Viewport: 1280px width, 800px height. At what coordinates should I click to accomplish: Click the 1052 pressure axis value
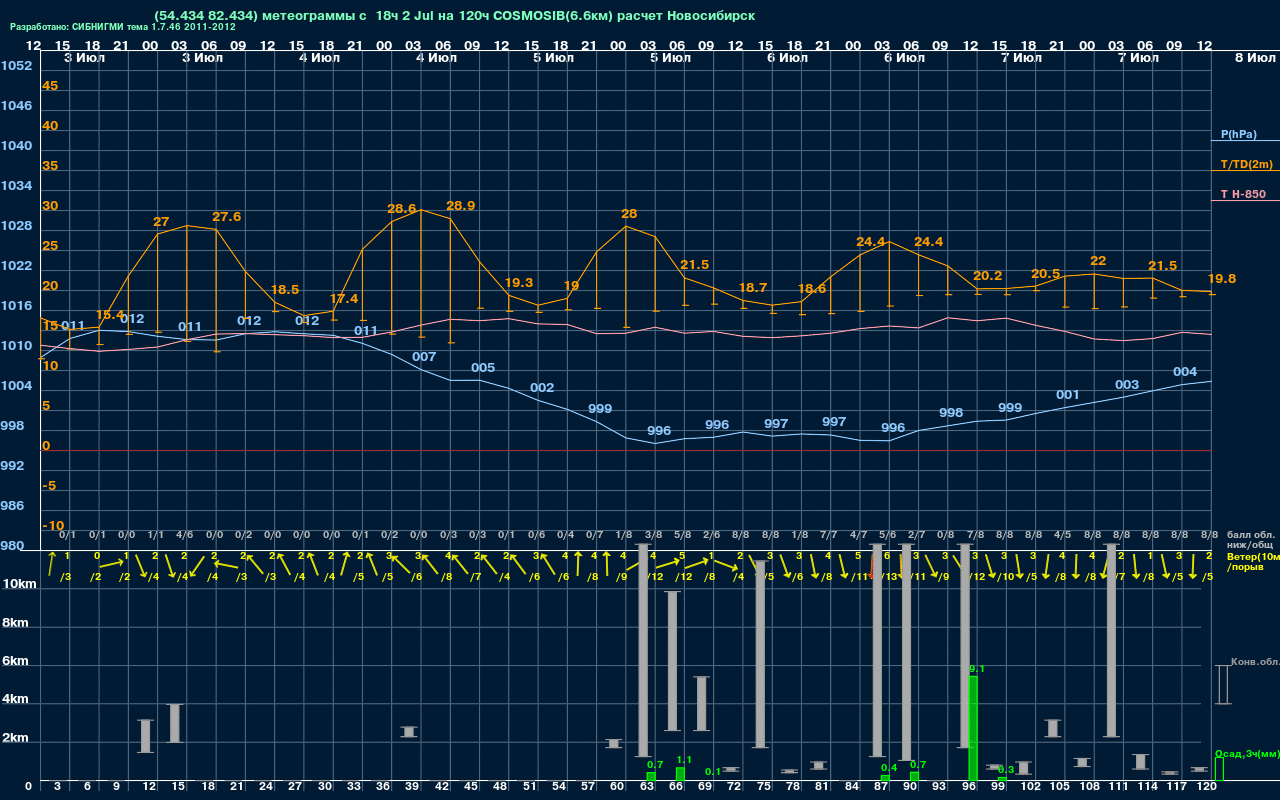click(x=16, y=65)
